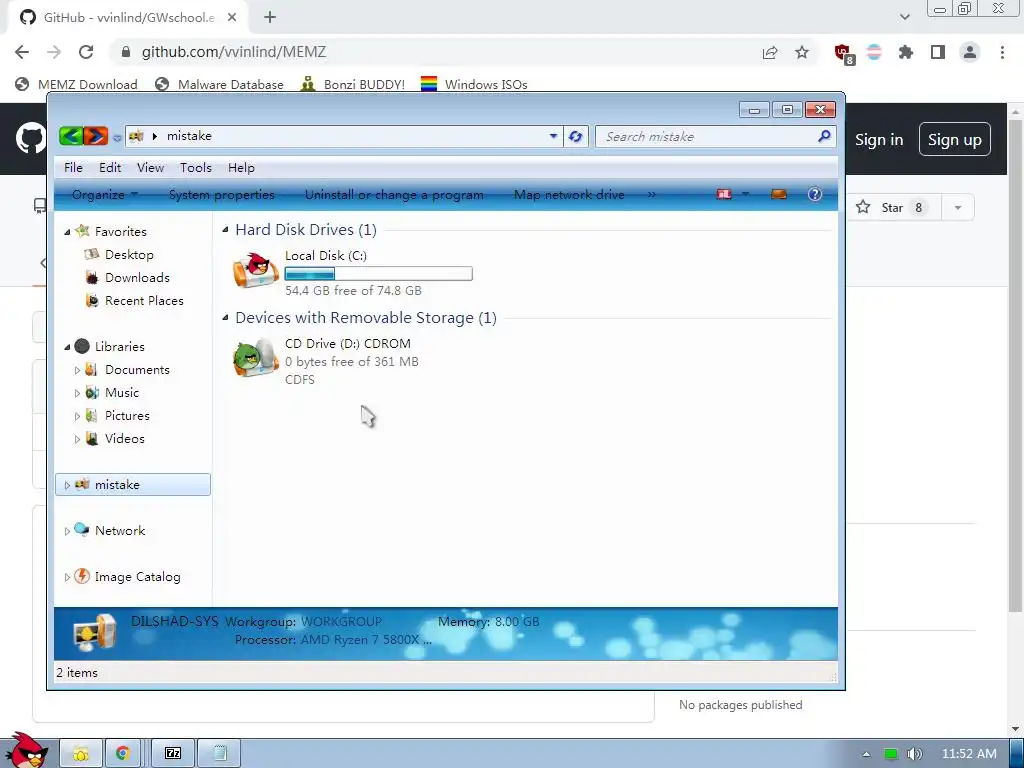Toggle the Chrome side panel
Image resolution: width=1024 pixels, height=768 pixels.
point(938,52)
